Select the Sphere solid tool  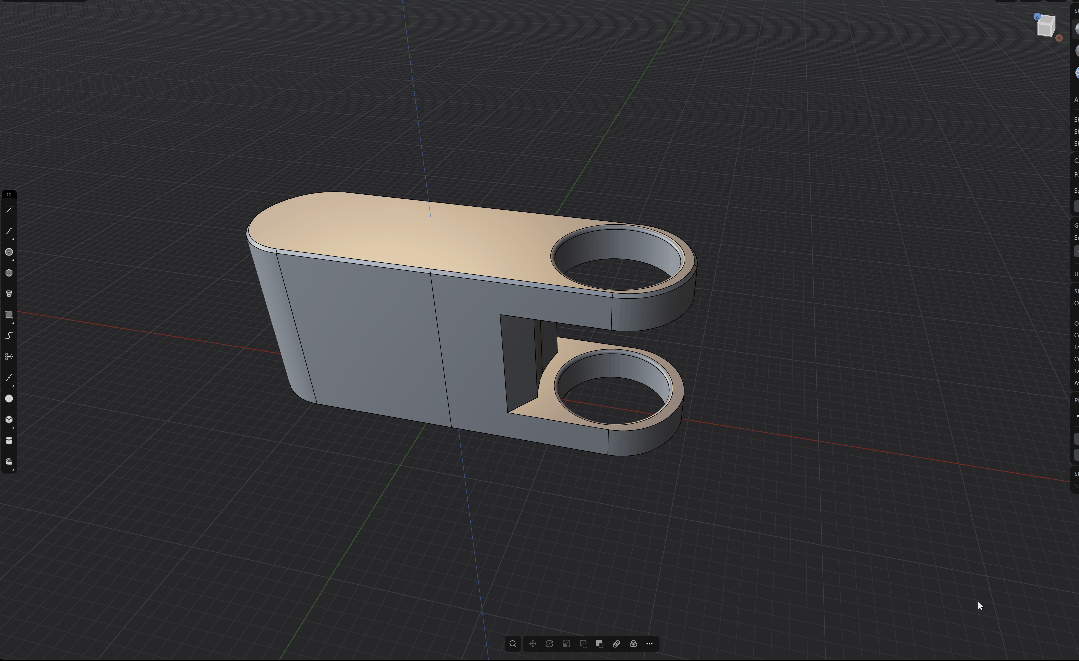point(9,398)
